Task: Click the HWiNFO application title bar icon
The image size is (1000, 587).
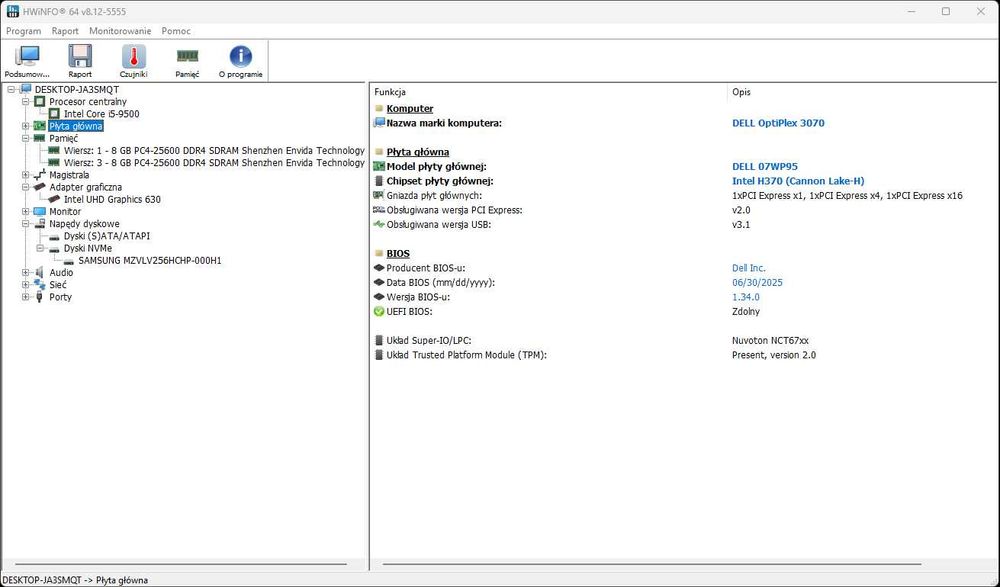Action: [x=13, y=11]
